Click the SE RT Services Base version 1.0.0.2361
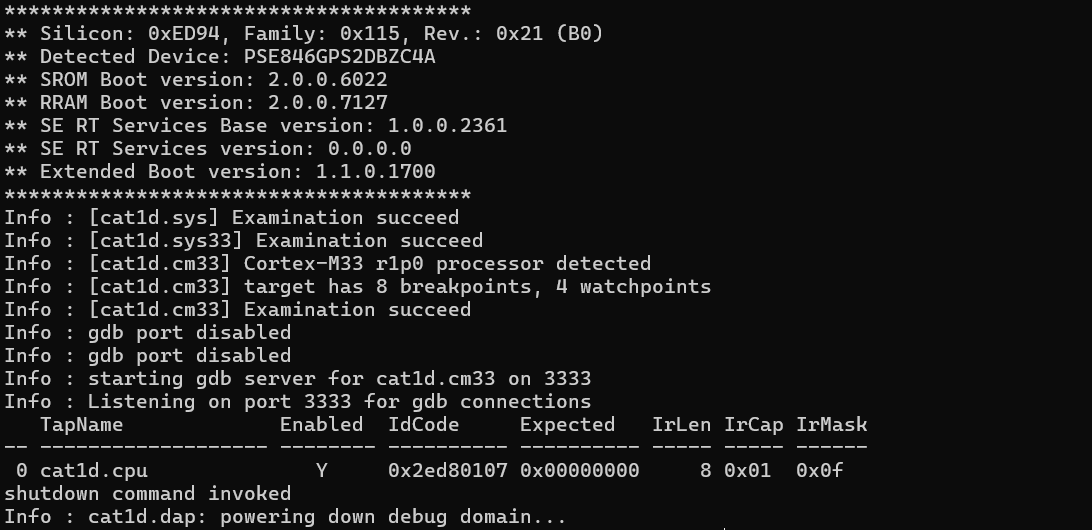Image resolution: width=1092 pixels, height=530 pixels. click(447, 126)
